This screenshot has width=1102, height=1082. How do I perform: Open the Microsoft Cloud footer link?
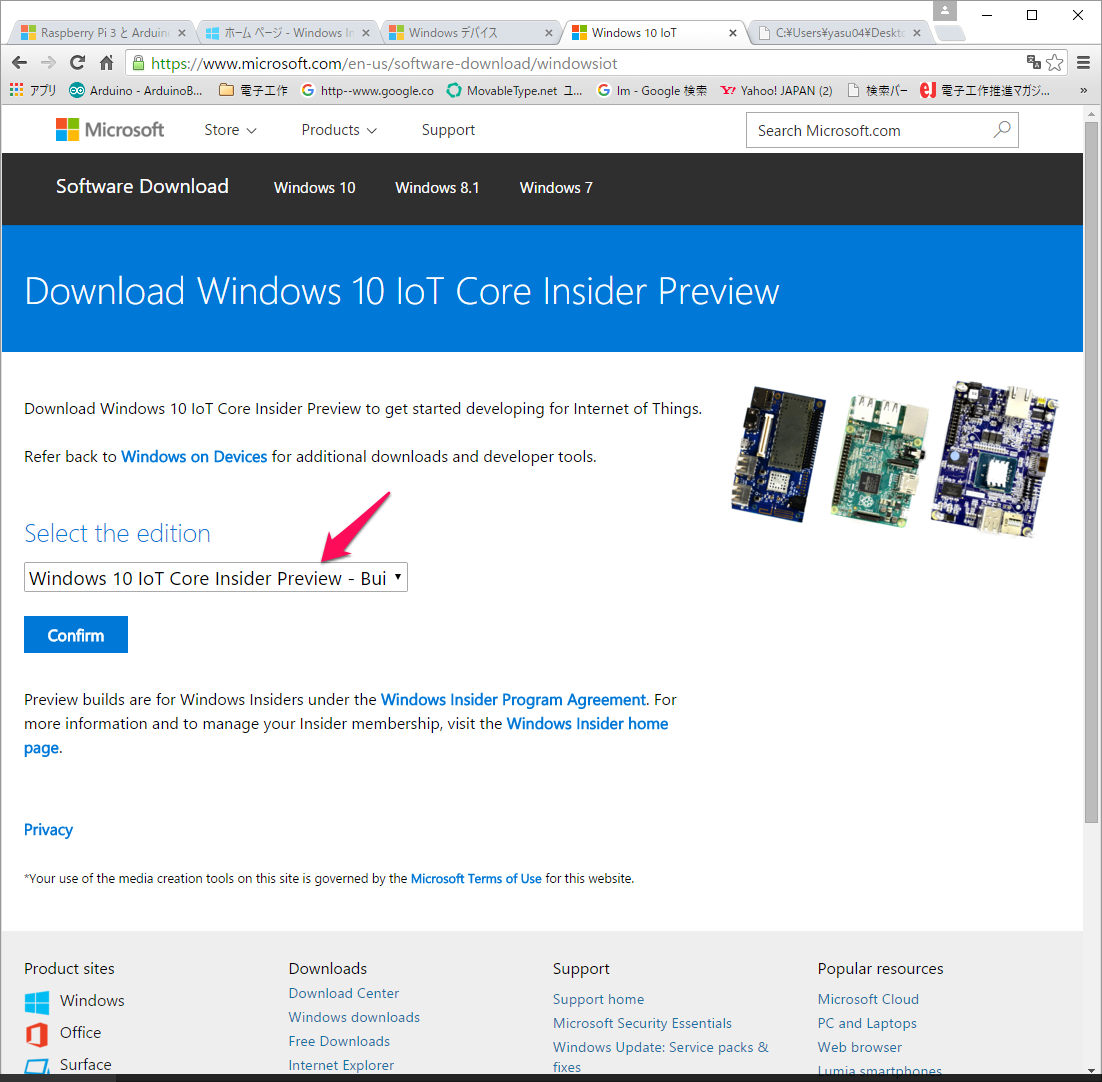(868, 999)
